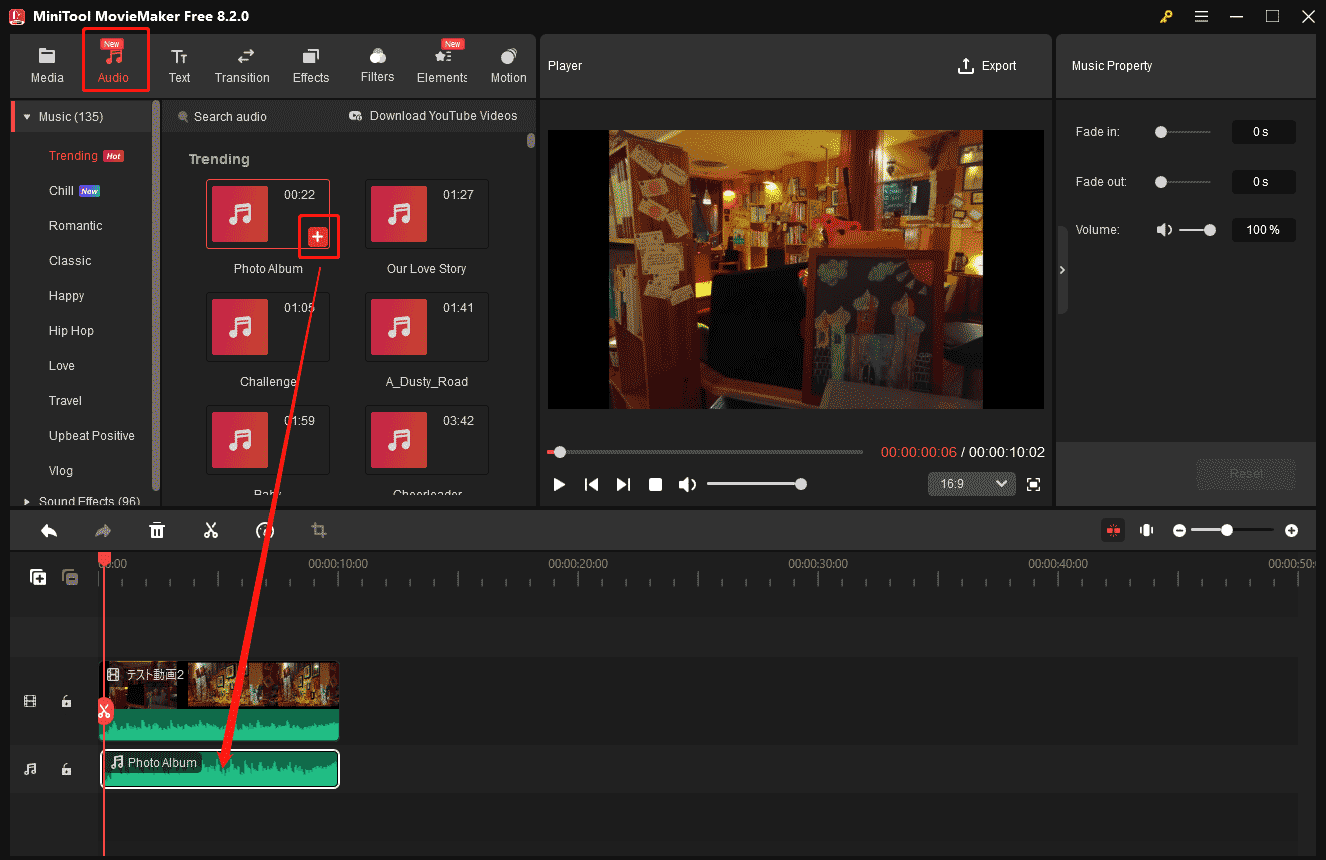
Task: Select the Romantic music category
Action: click(x=76, y=226)
